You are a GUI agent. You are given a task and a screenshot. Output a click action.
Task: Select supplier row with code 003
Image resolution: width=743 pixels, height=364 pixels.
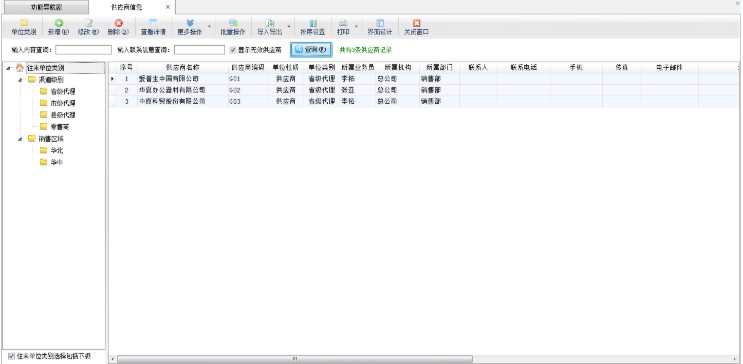point(424,101)
